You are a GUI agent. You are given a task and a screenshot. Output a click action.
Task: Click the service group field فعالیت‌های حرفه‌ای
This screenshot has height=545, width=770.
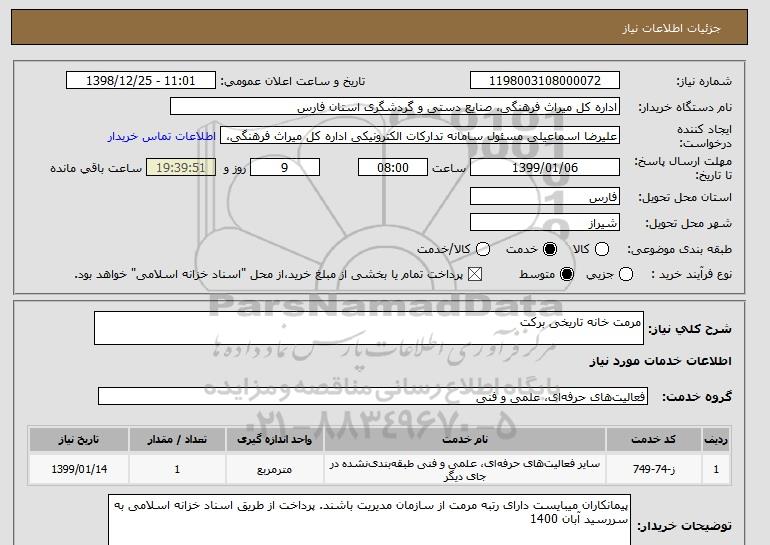pyautogui.click(x=373, y=396)
